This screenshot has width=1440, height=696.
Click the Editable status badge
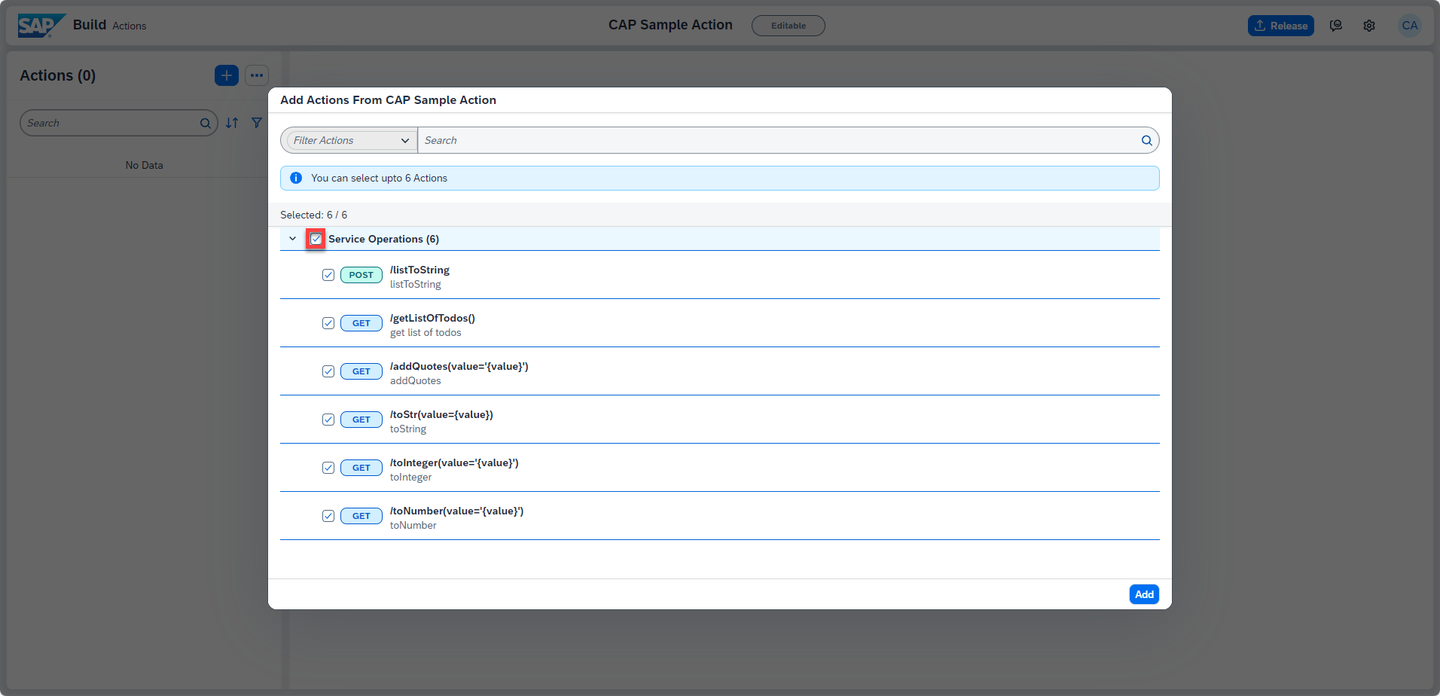(x=788, y=26)
